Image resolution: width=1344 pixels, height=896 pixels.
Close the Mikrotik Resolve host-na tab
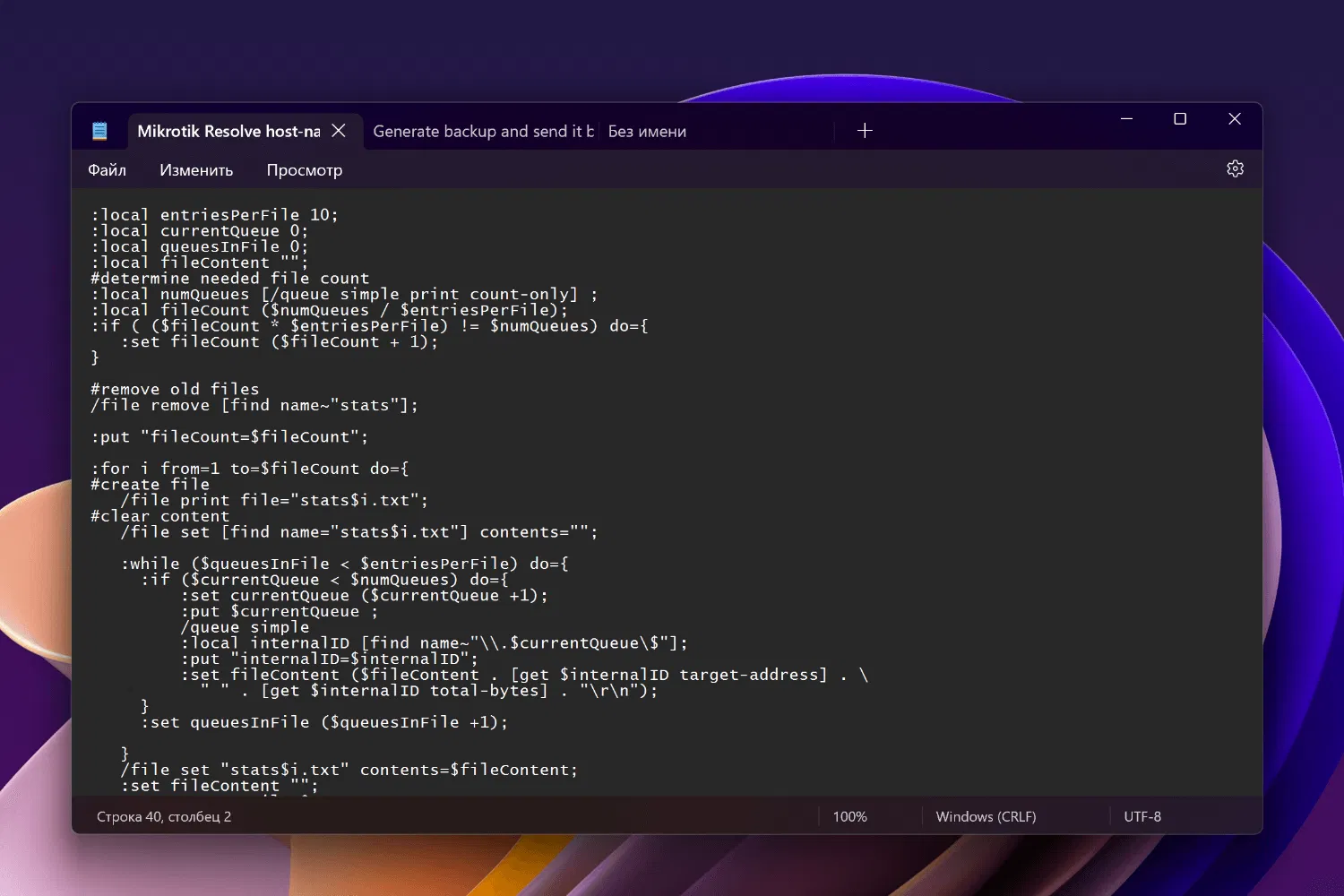tap(339, 131)
